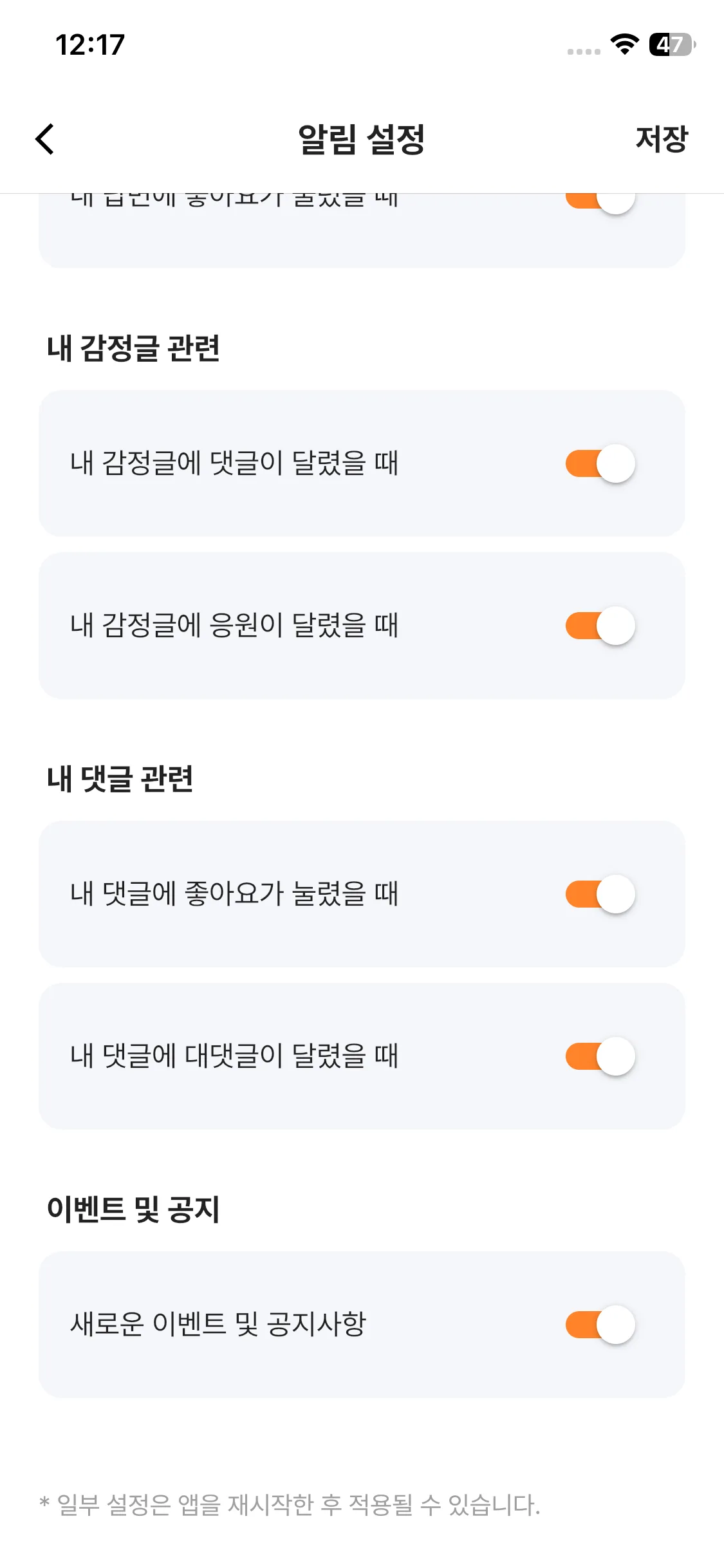Tap the 내 감정글 관련 section header

tap(133, 348)
